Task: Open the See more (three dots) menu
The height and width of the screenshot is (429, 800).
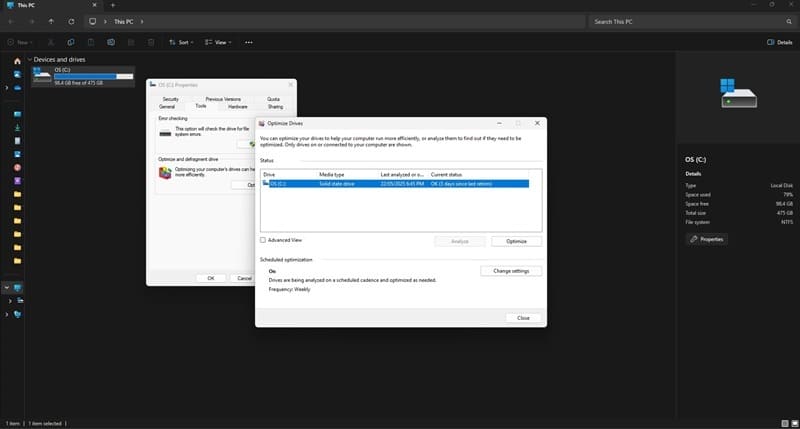Action: pos(249,43)
